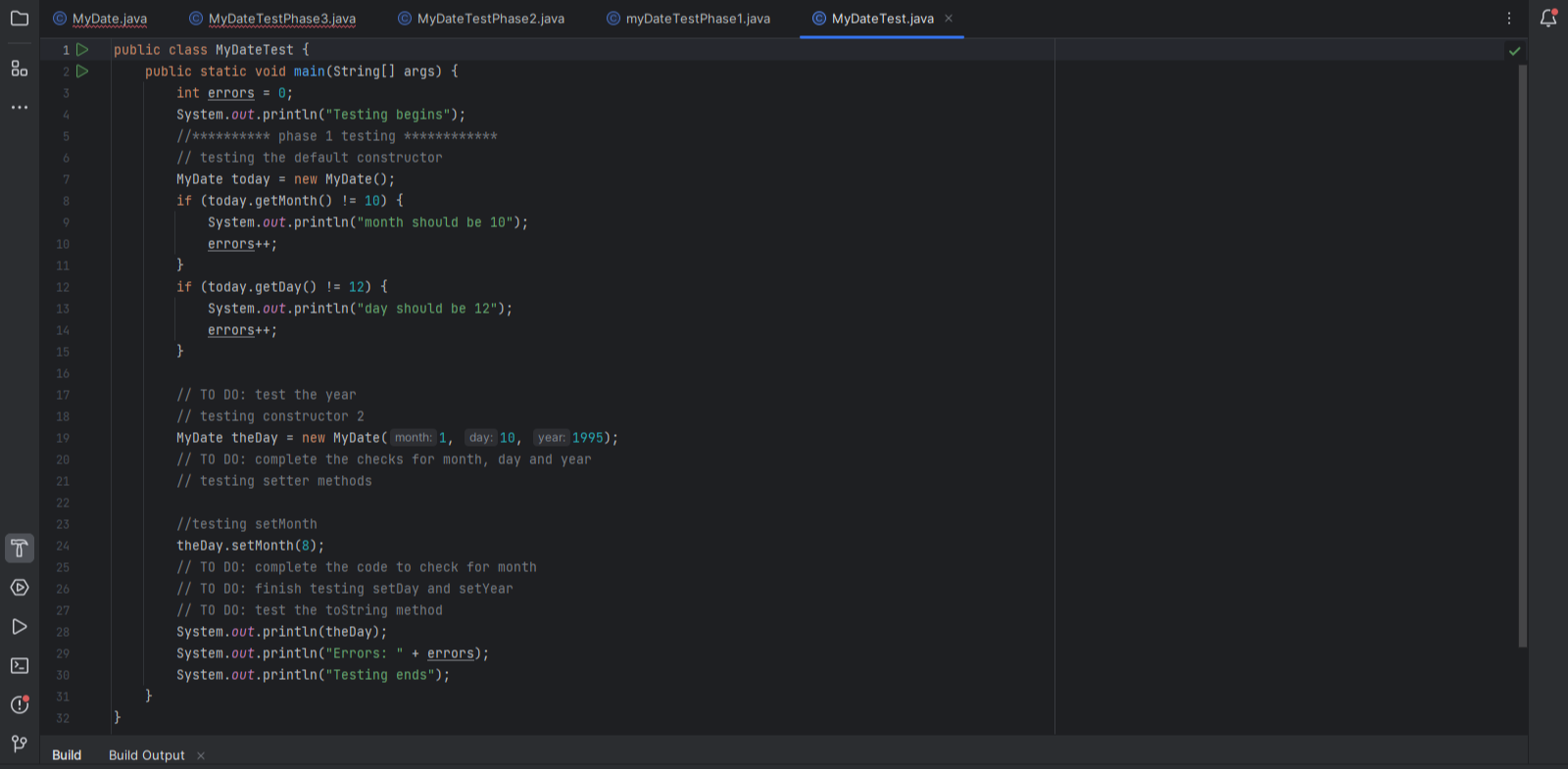Open the Build tool window hammer icon

[x=19, y=548]
